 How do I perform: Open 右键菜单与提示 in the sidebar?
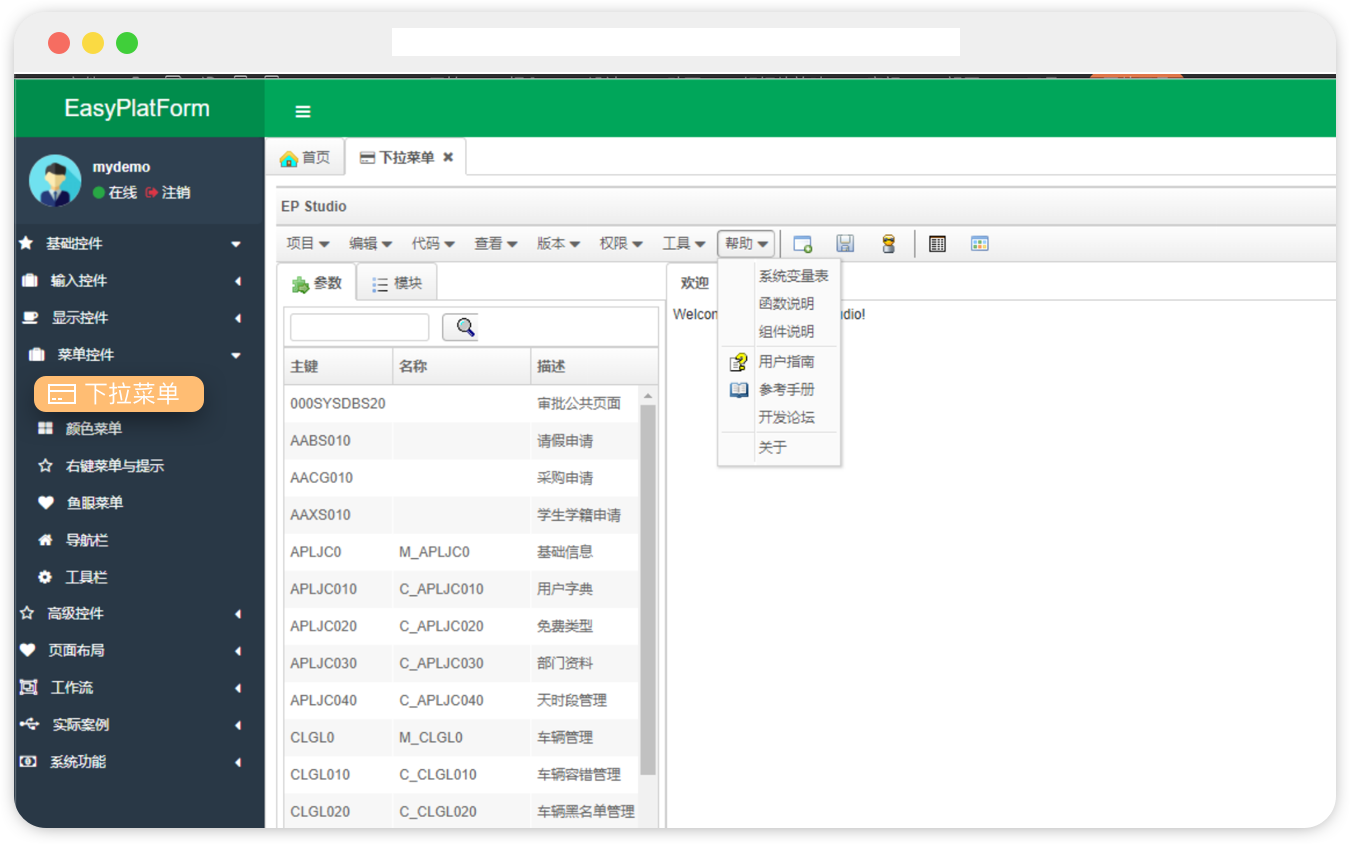coord(100,466)
